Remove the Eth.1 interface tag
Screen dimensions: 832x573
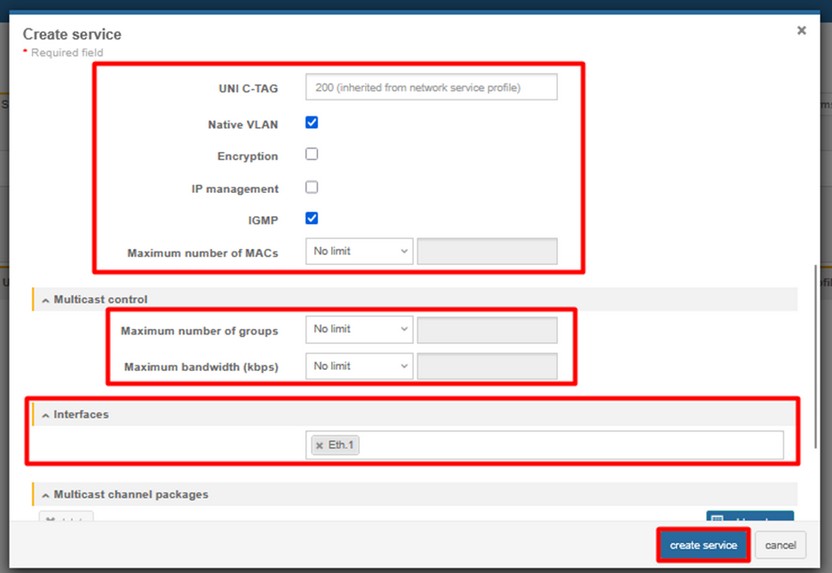[x=319, y=445]
